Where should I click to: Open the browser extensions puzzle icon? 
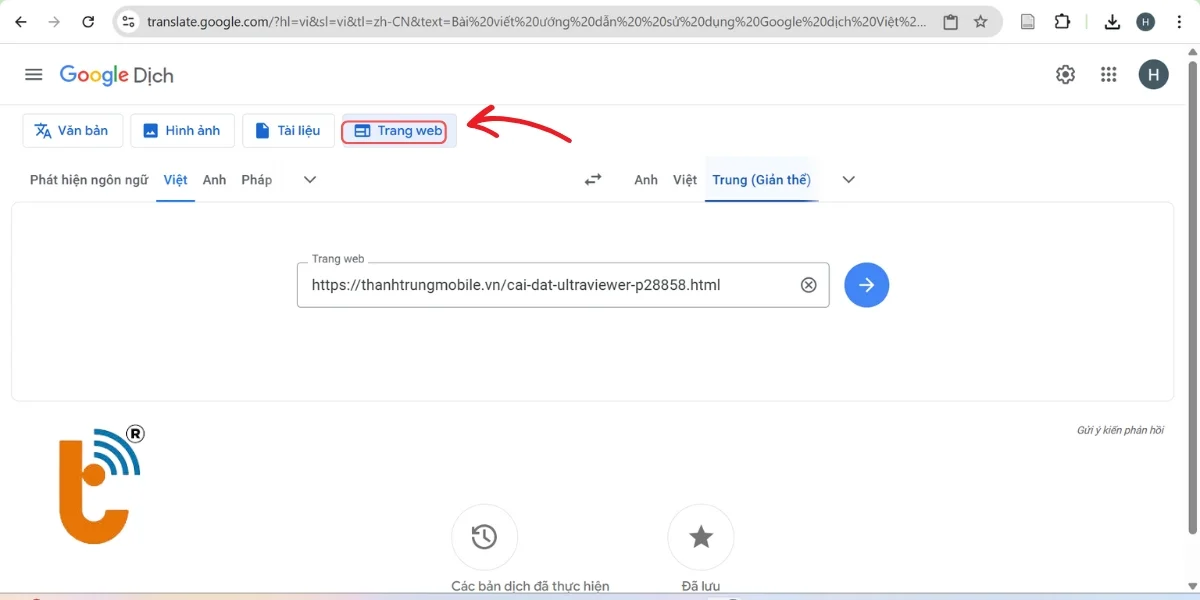tap(1062, 20)
